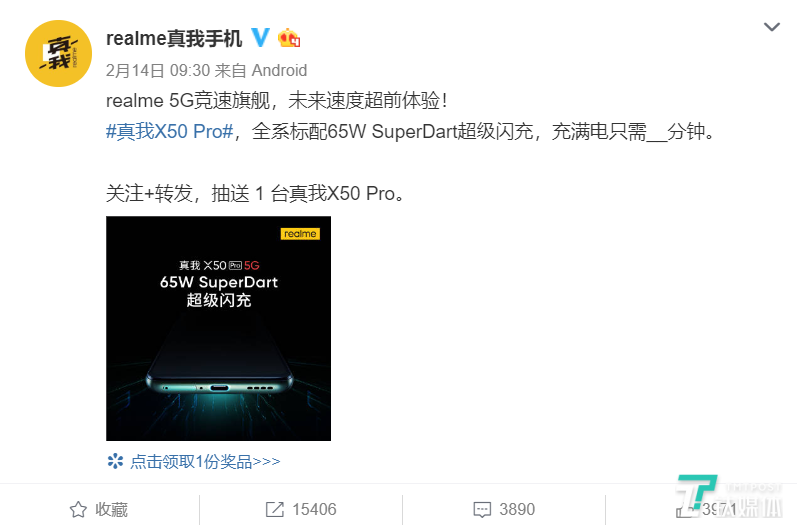Open the 15406 reposts count
Image resolution: width=797 pixels, height=532 pixels.
[x=314, y=509]
